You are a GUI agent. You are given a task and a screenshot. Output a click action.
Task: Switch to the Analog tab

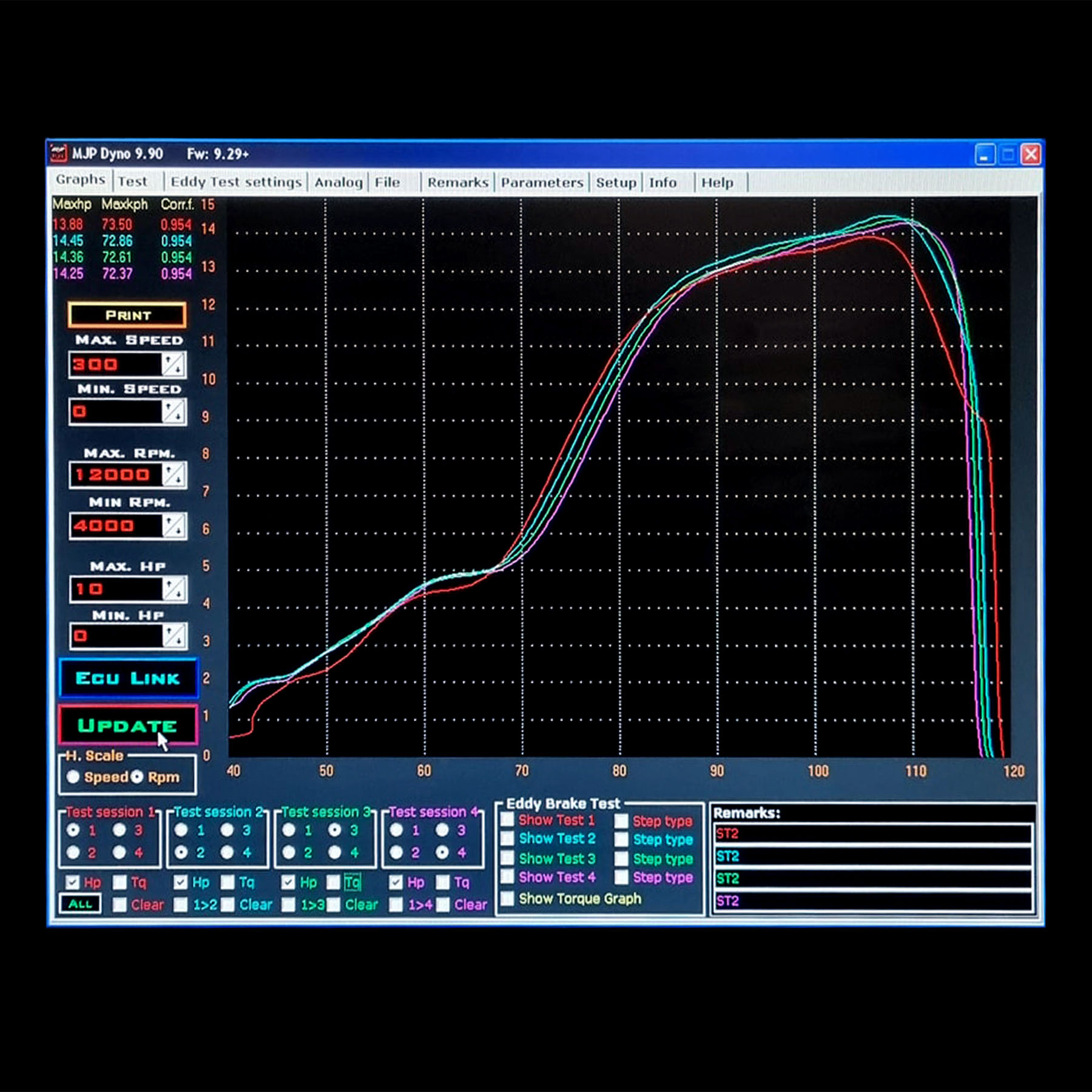coord(339,182)
